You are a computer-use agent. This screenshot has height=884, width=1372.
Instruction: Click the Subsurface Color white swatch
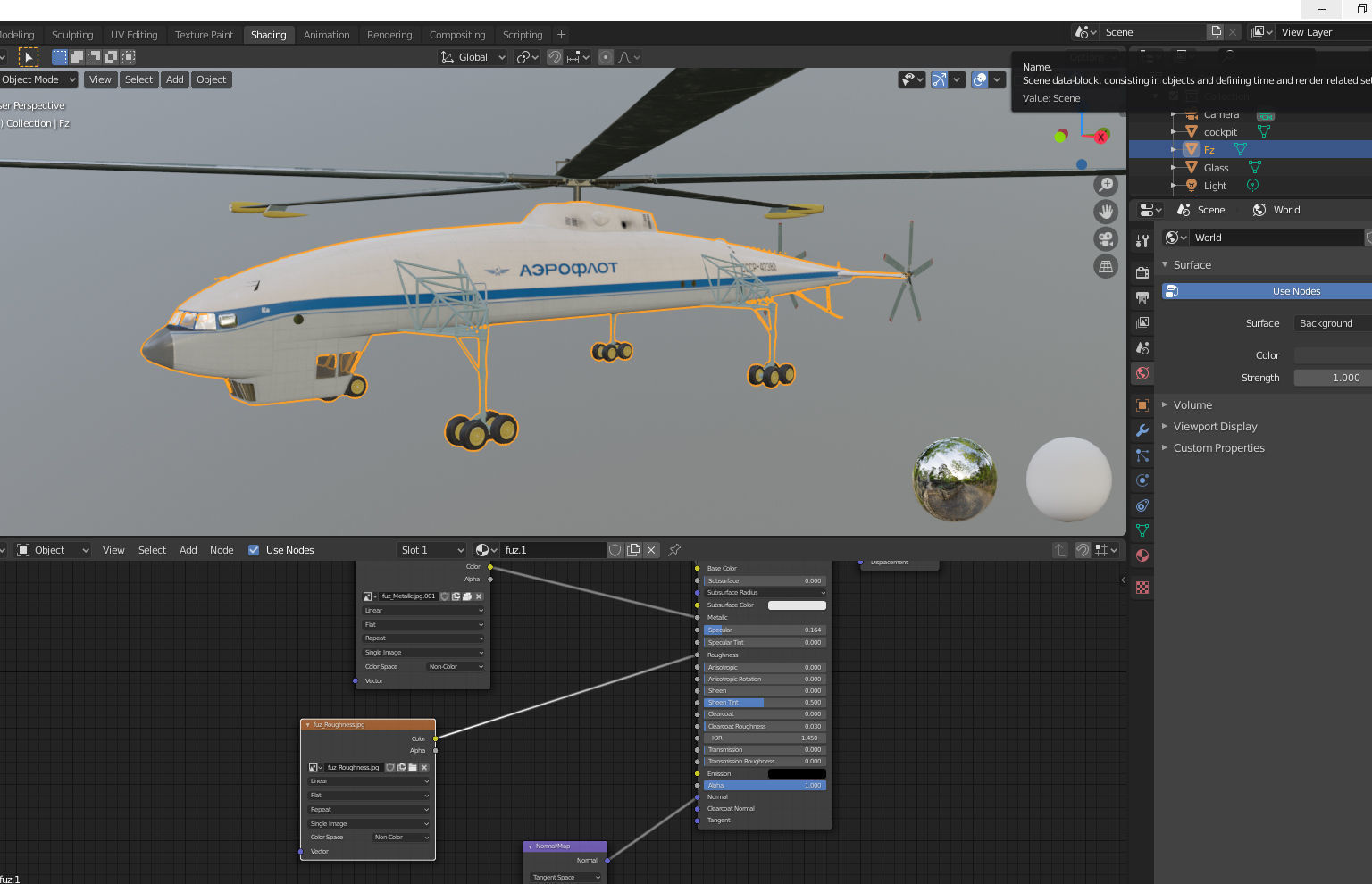797,605
